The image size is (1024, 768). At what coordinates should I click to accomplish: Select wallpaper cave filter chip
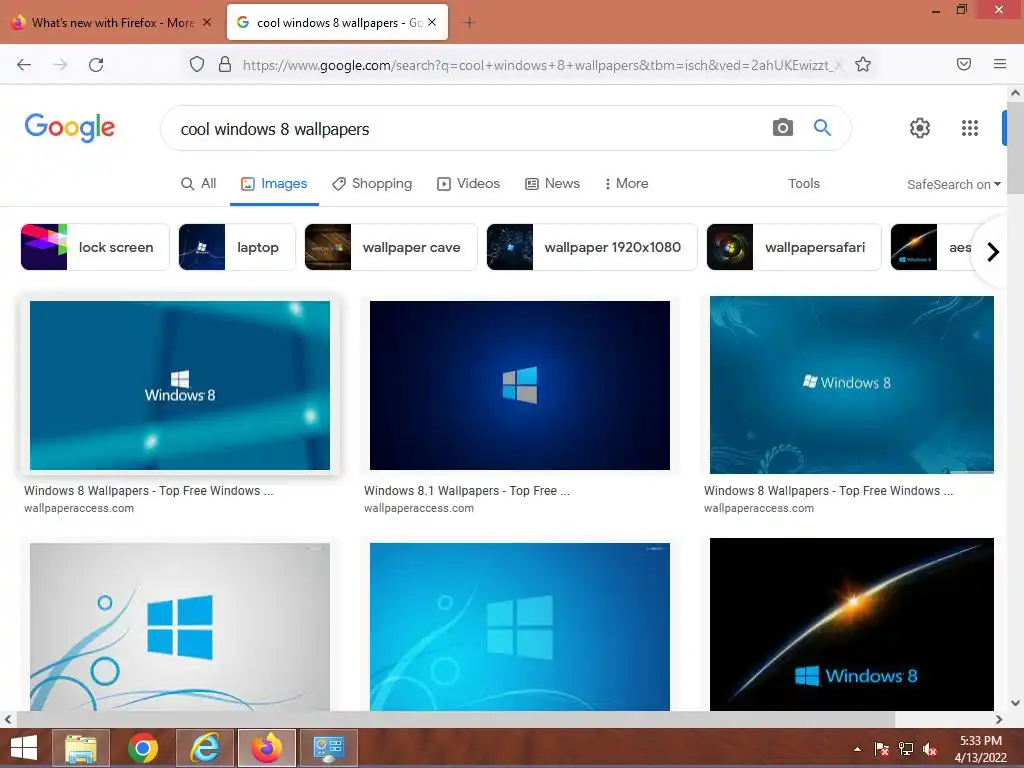pyautogui.click(x=391, y=247)
